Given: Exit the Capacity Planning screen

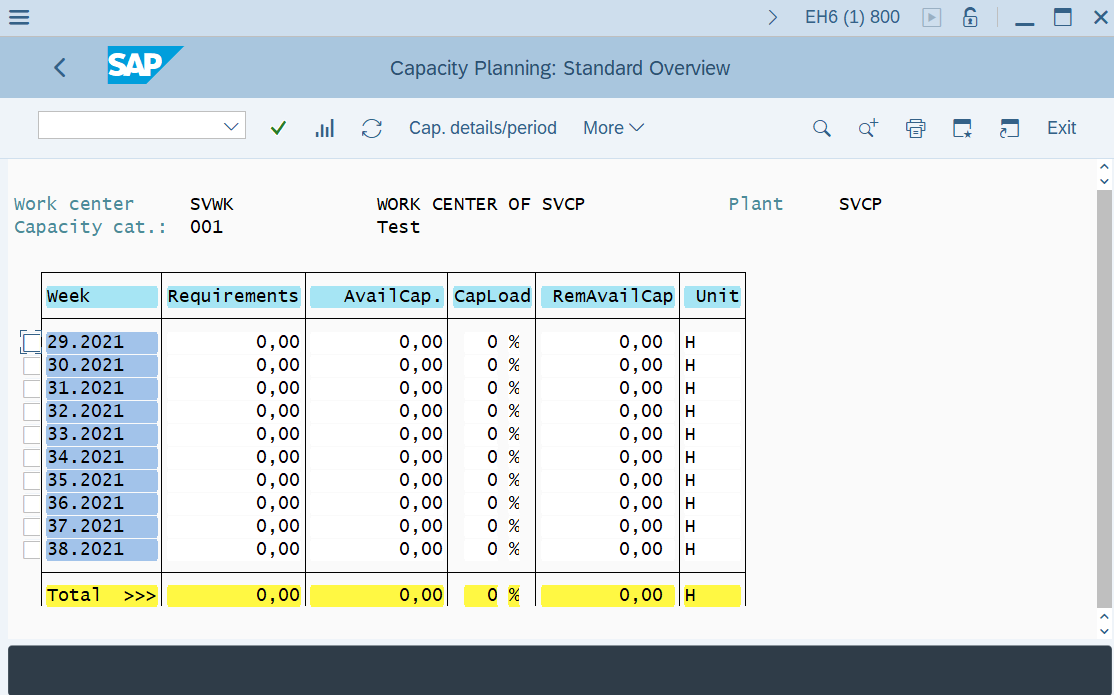Looking at the screenshot, I should 1061,128.
